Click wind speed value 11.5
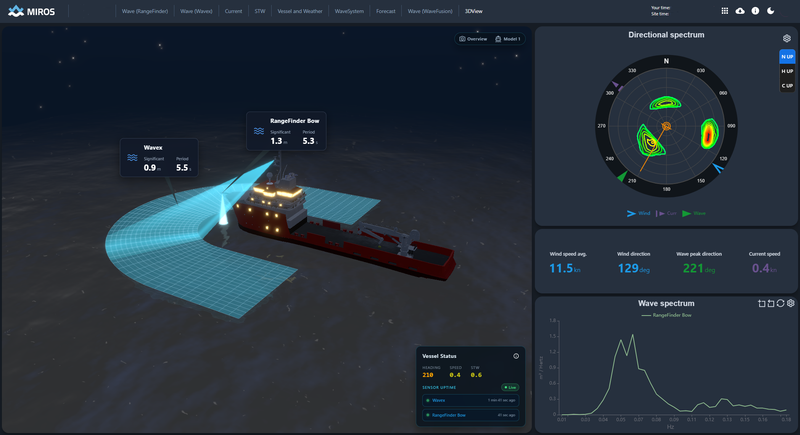 point(561,268)
